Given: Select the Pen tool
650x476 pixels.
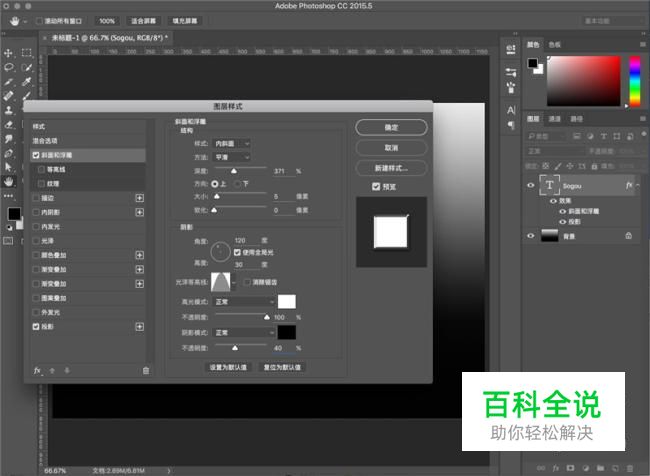Looking at the screenshot, I should pyautogui.click(x=8, y=153).
